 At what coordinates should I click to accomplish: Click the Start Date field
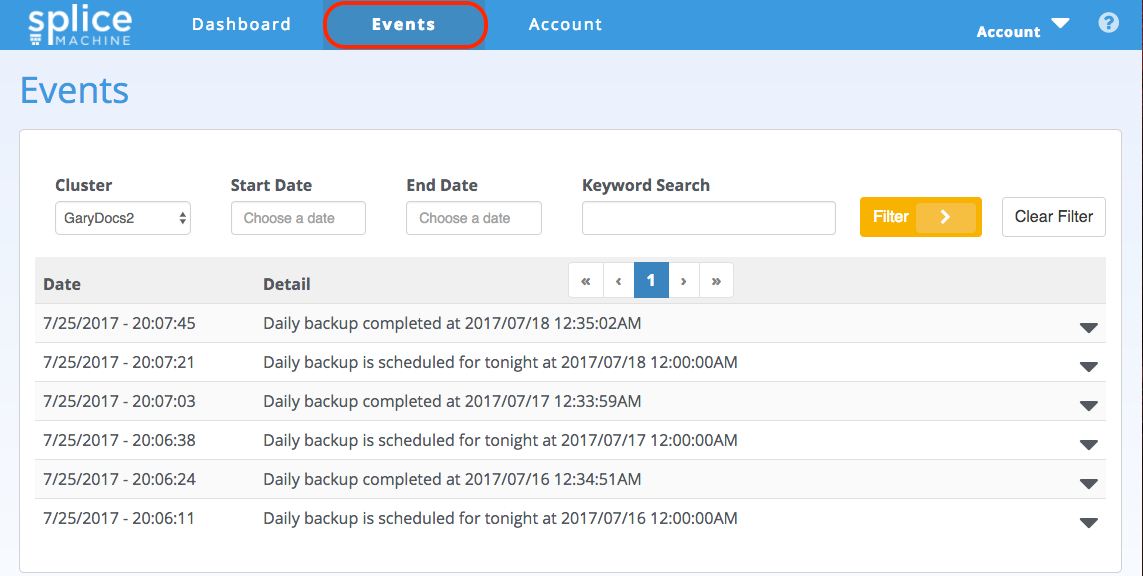298,218
